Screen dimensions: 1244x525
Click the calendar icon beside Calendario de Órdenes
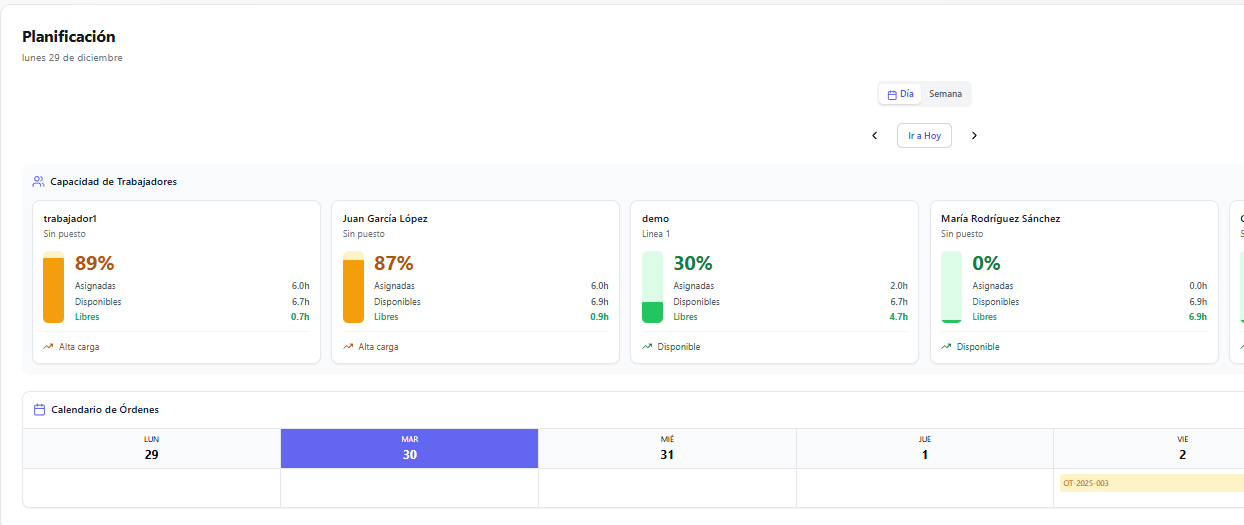(x=39, y=410)
